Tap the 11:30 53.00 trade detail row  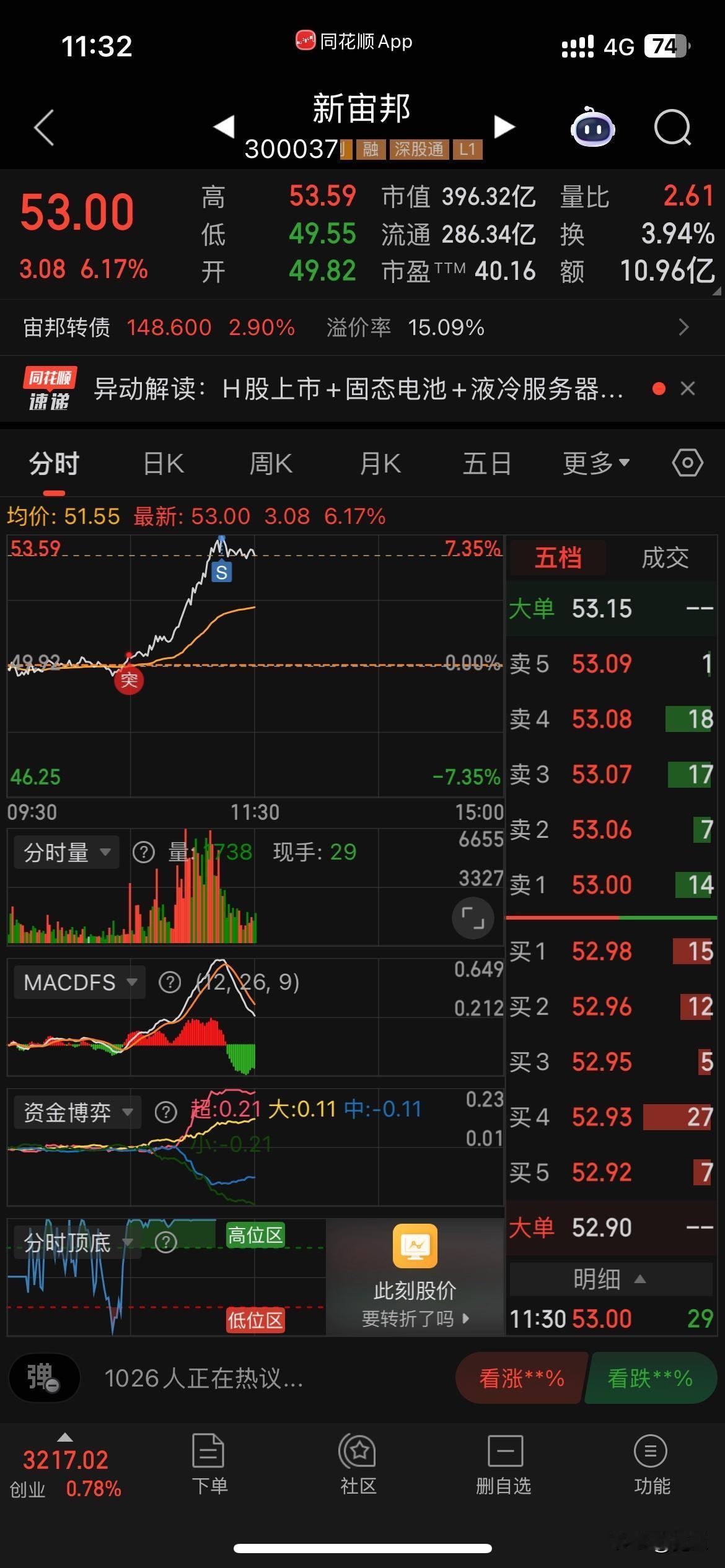tap(612, 1319)
